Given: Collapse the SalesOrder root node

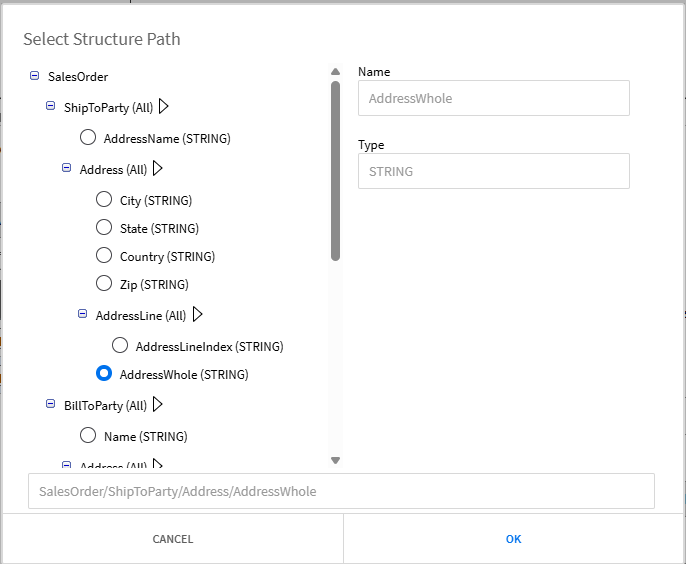Looking at the screenshot, I should click(x=34, y=76).
